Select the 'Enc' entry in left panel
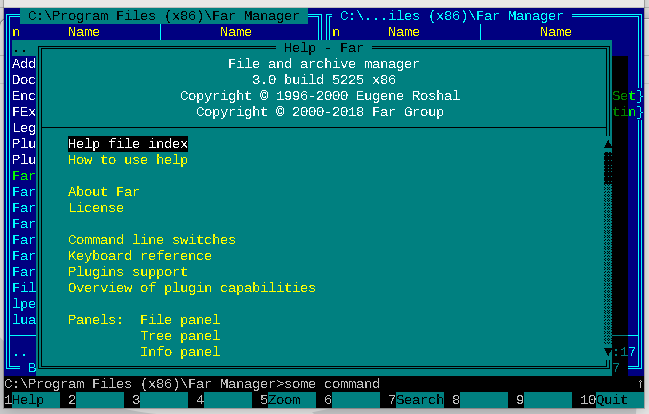 click(x=24, y=96)
